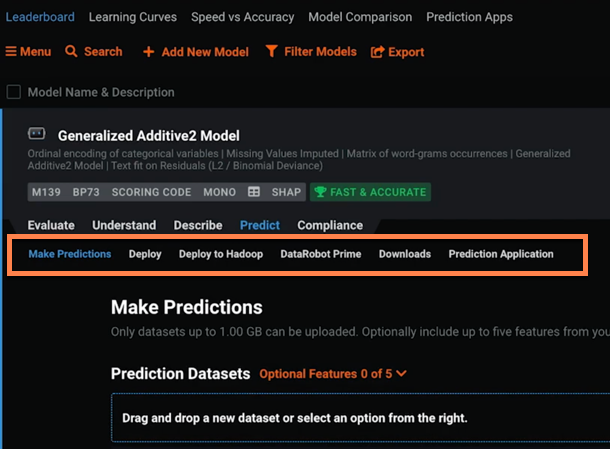Click the Filter Models funnel icon
The image size is (610, 449).
coord(272,51)
